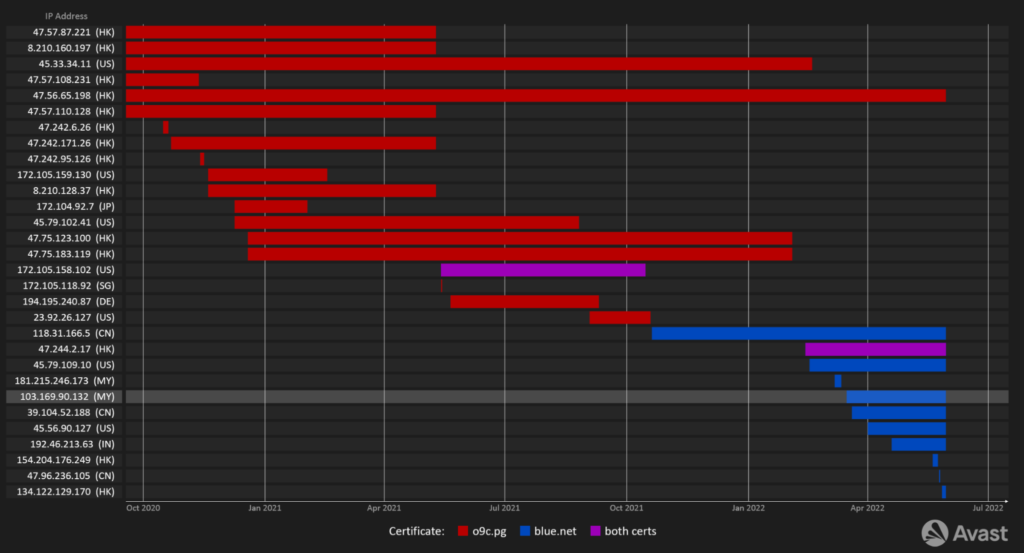The image size is (1024, 553).
Task: Click the Jul 2021 axis label
Action: [505, 508]
